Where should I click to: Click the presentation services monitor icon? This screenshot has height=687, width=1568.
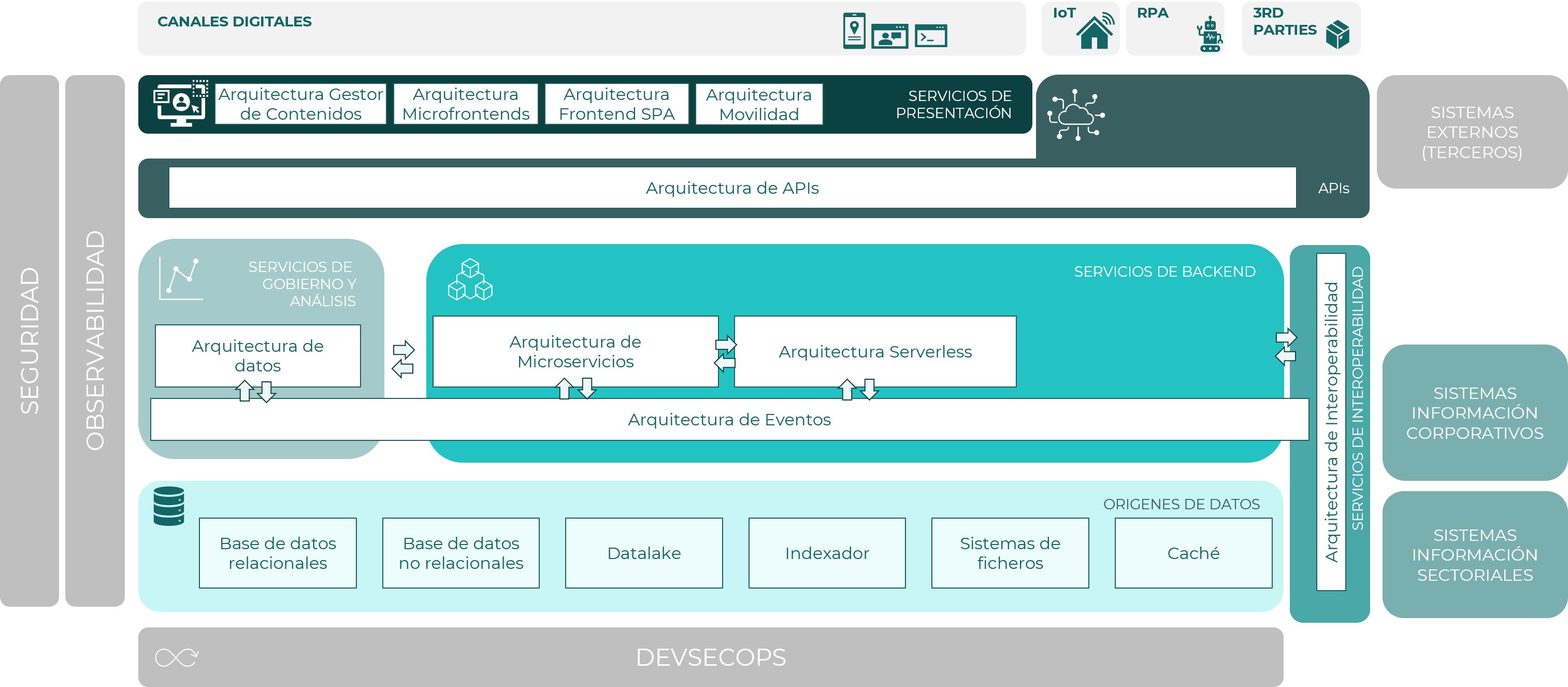(181, 103)
